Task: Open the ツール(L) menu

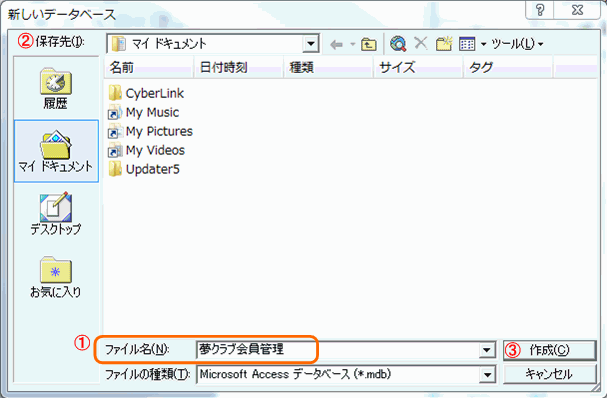Action: point(517,44)
